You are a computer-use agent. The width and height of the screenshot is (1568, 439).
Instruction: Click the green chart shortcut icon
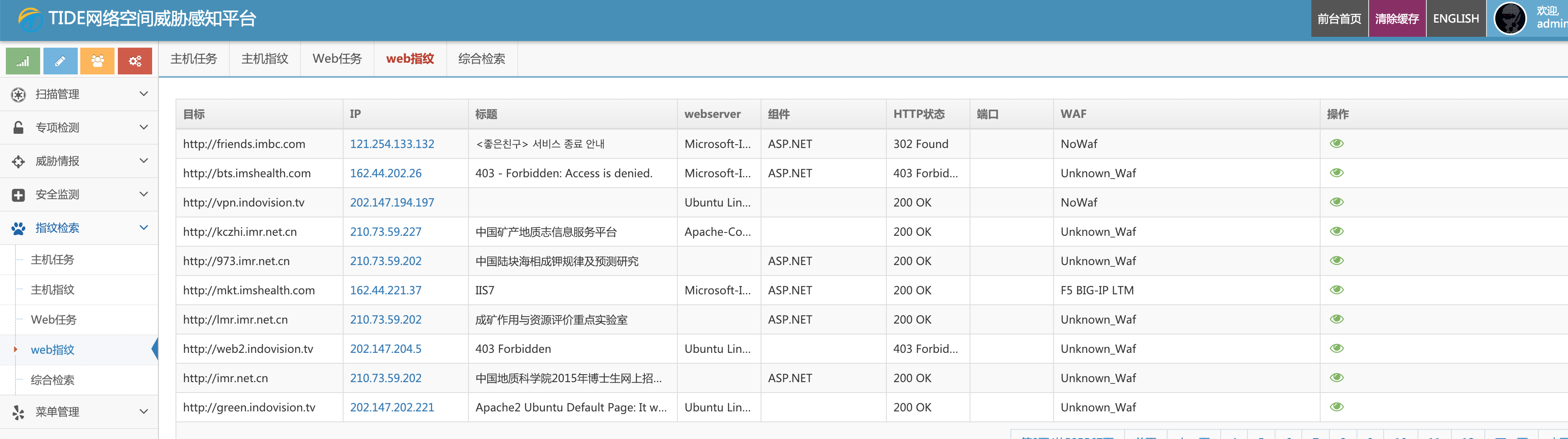[x=23, y=61]
